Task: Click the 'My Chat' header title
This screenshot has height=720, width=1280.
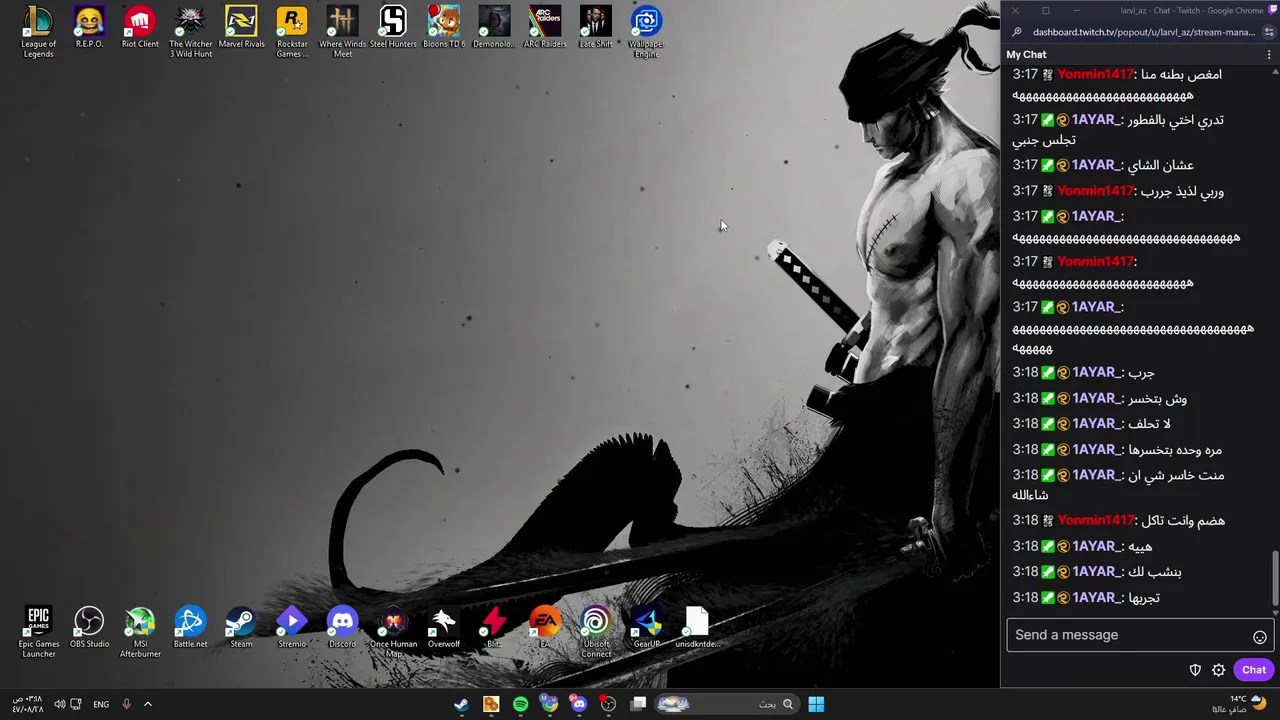Action: coord(1026,55)
